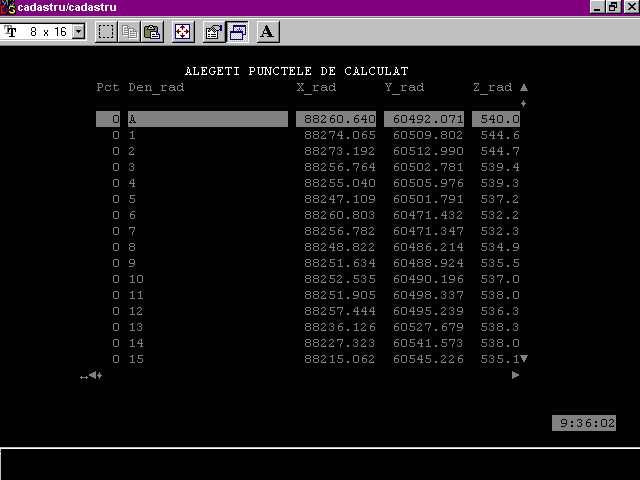Screen dimensions: 640x480
Task: Click the Paste clipboard icon
Action: click(152, 32)
